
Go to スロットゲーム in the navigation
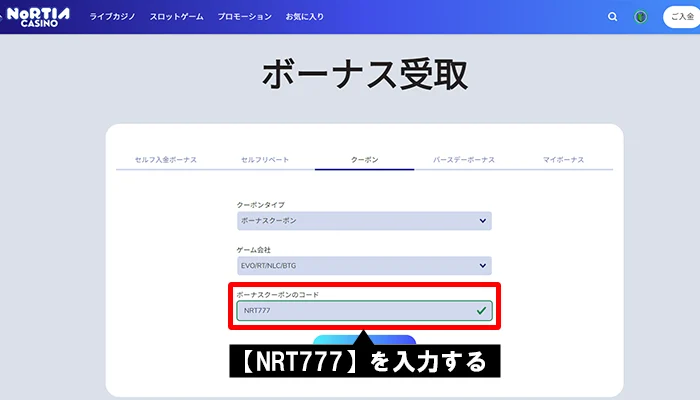click(177, 17)
